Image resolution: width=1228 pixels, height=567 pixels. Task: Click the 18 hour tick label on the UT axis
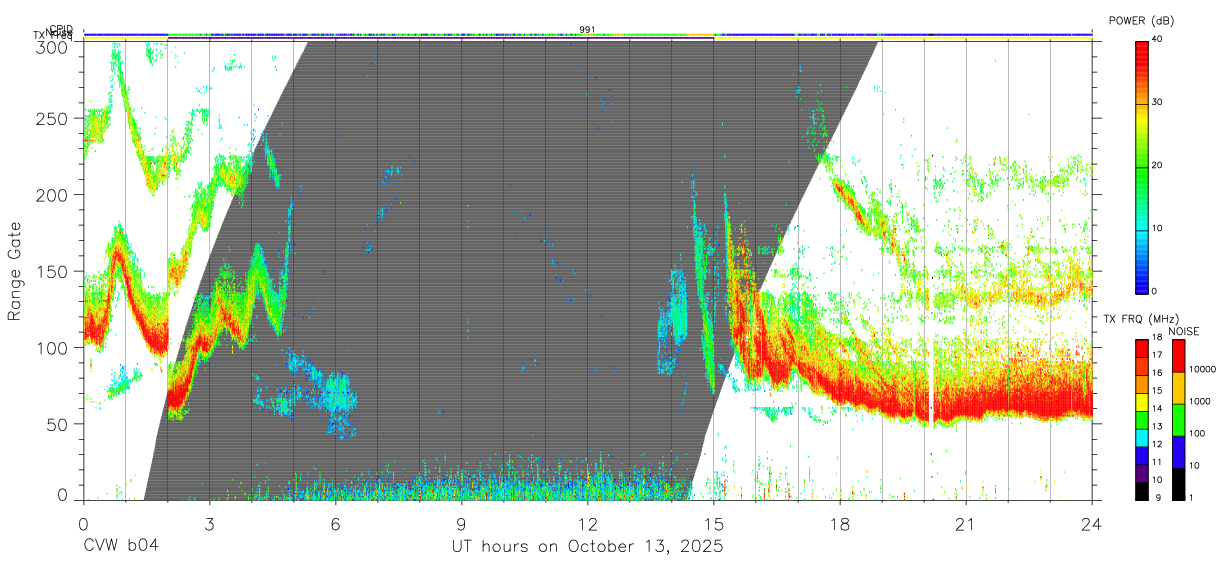[840, 523]
